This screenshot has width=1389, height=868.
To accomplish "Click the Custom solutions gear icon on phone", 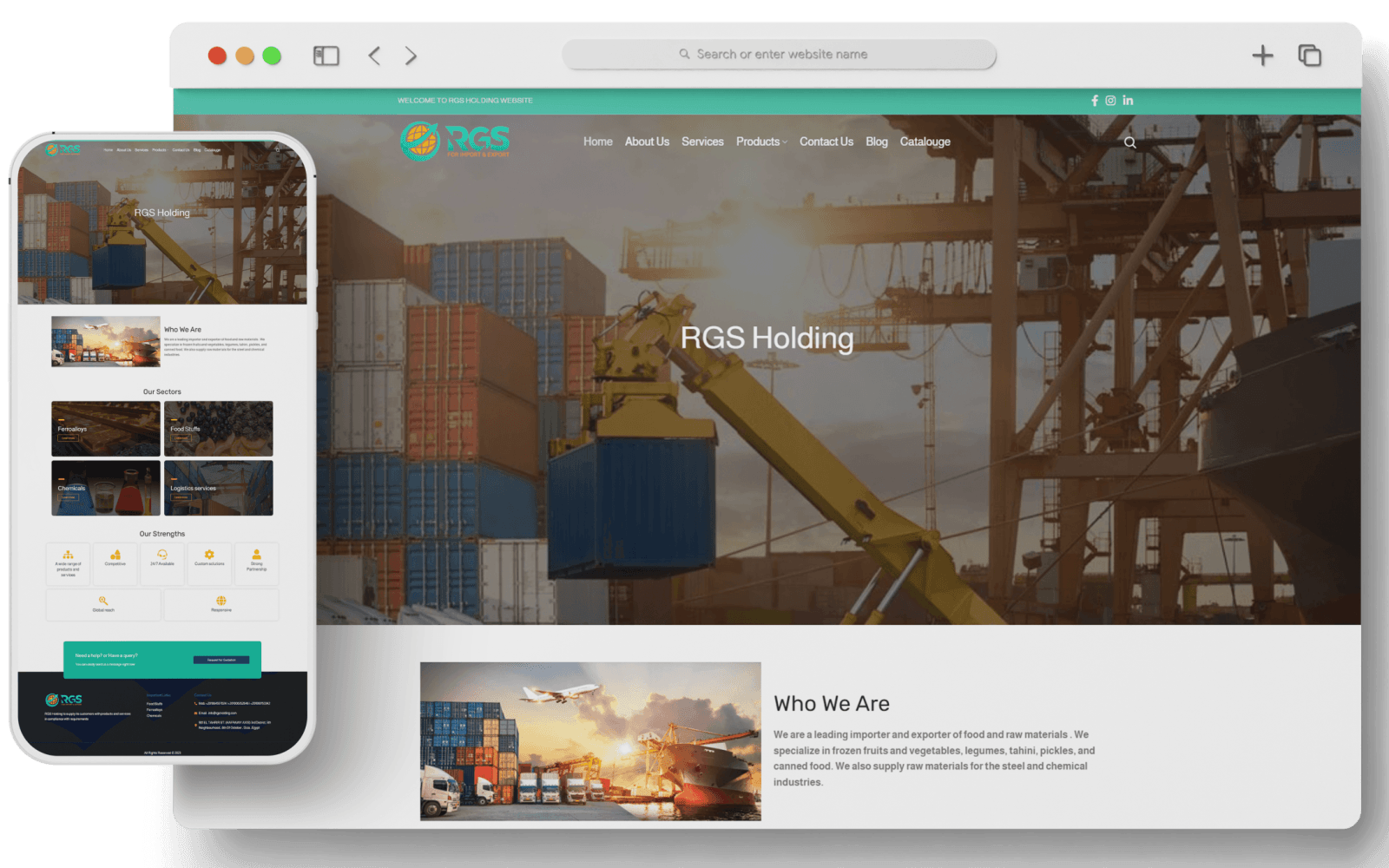I will pos(209,554).
